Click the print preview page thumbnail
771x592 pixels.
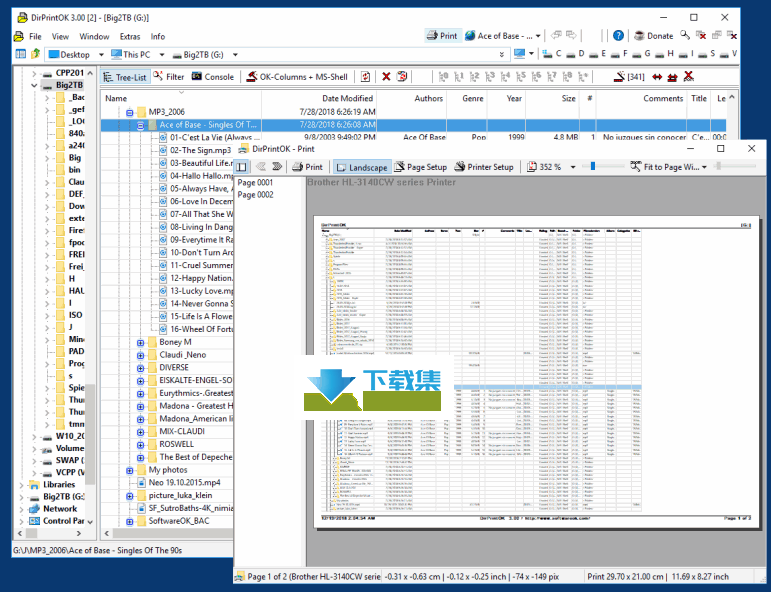coord(535,372)
